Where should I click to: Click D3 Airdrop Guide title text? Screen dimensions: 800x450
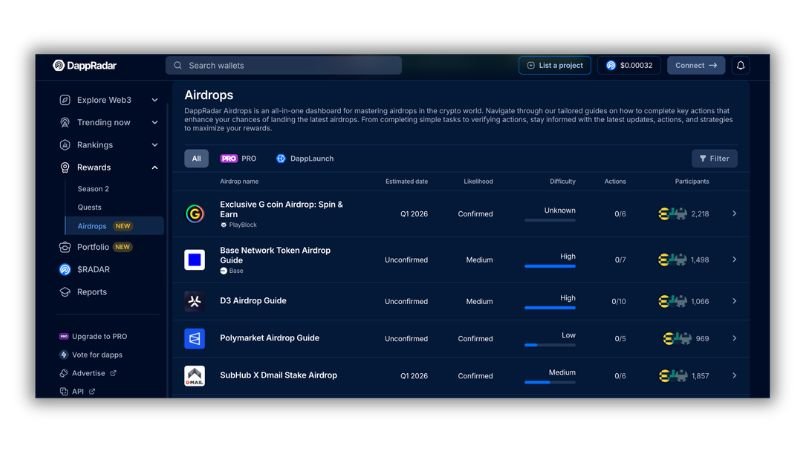(253, 301)
